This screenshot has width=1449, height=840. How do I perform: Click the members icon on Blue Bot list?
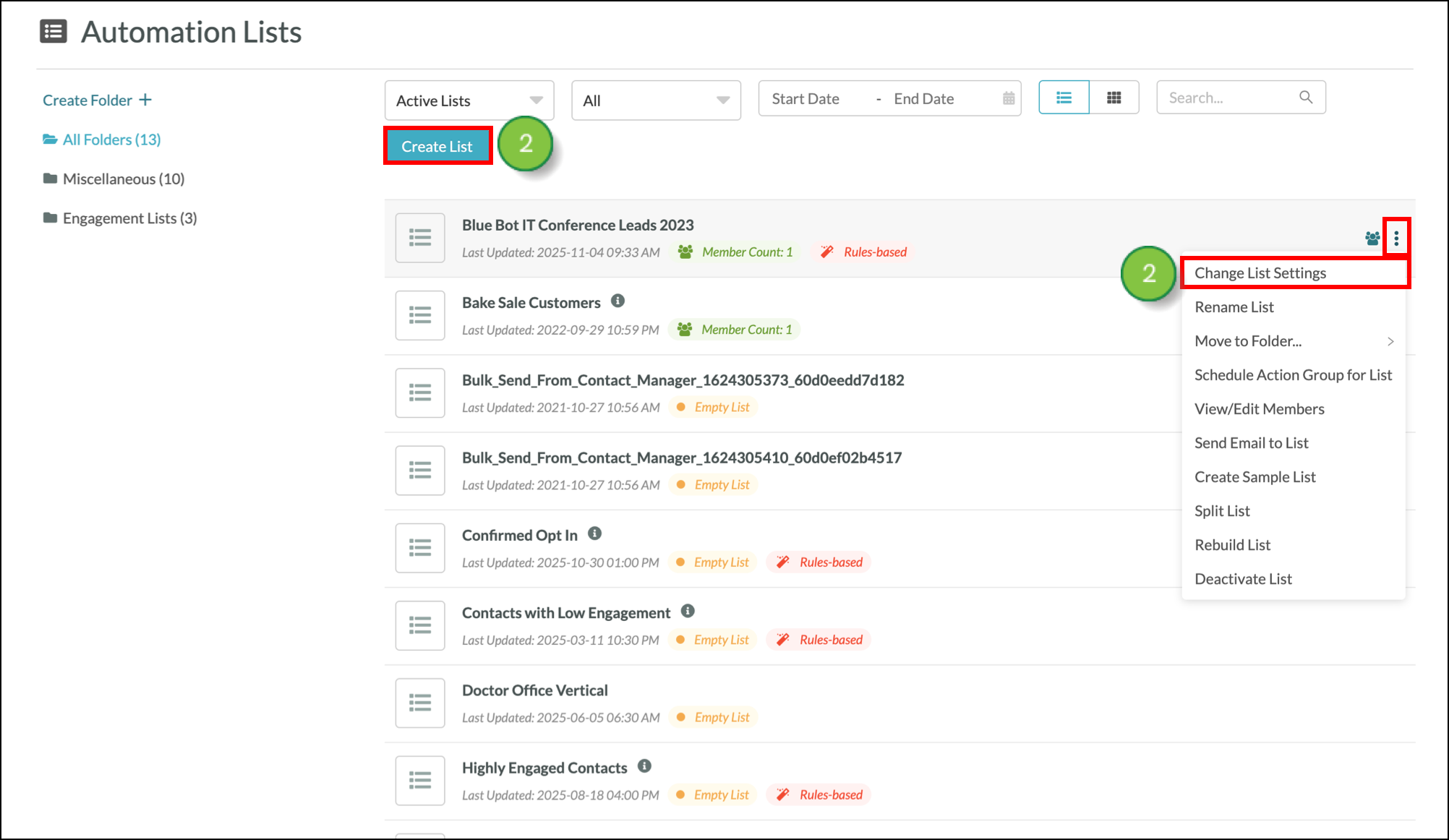pyautogui.click(x=1372, y=238)
